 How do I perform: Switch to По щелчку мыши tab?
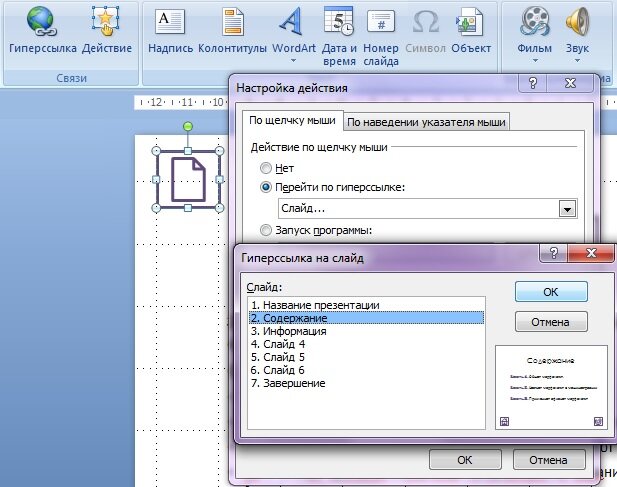point(292,120)
